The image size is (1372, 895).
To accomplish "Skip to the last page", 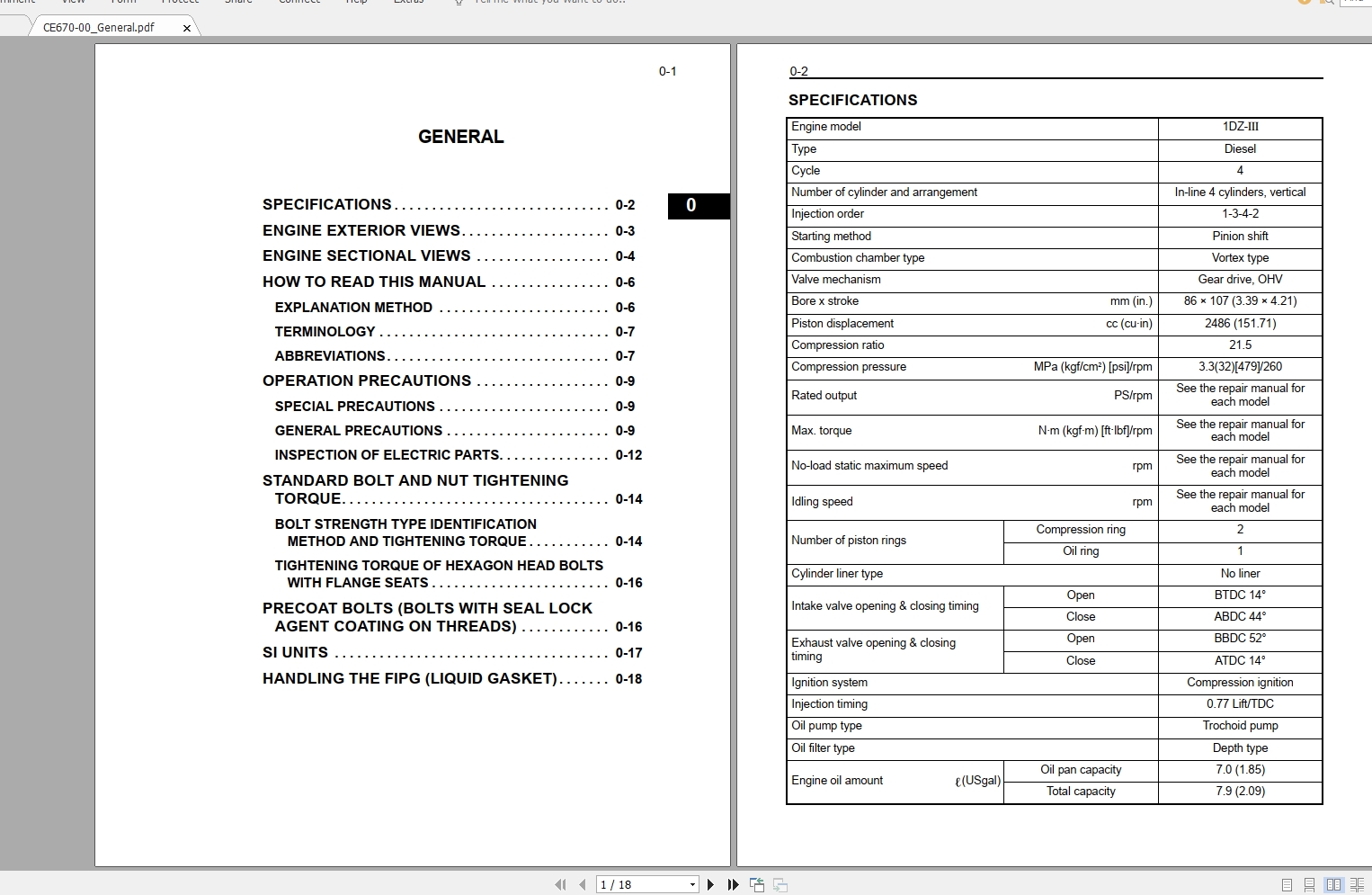I will point(733,884).
